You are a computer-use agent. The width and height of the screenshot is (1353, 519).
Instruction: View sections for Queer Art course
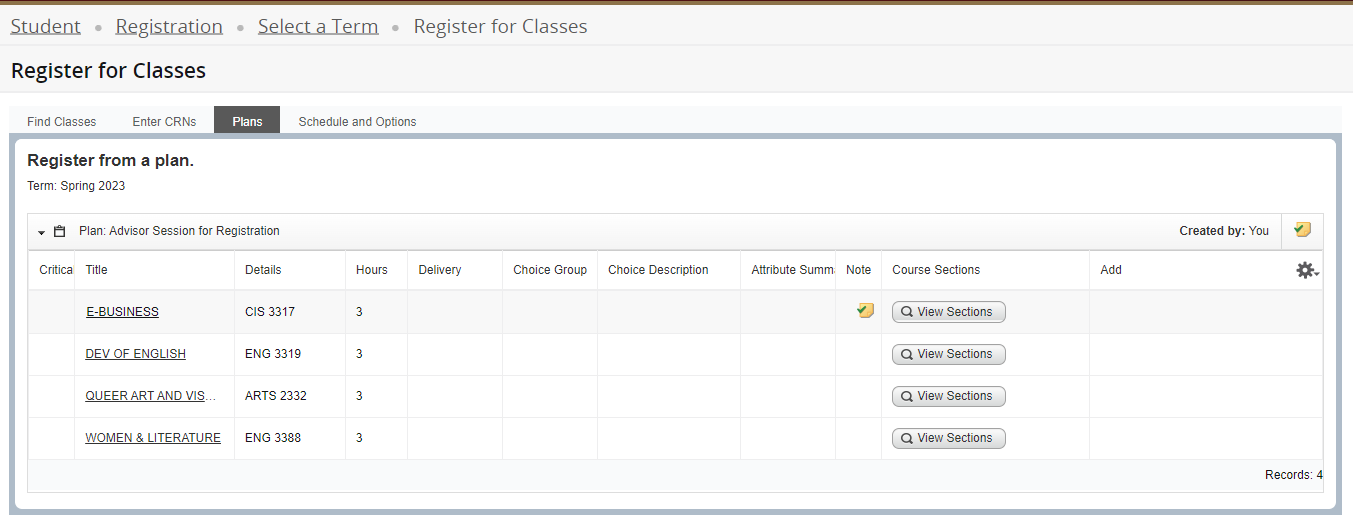point(948,396)
